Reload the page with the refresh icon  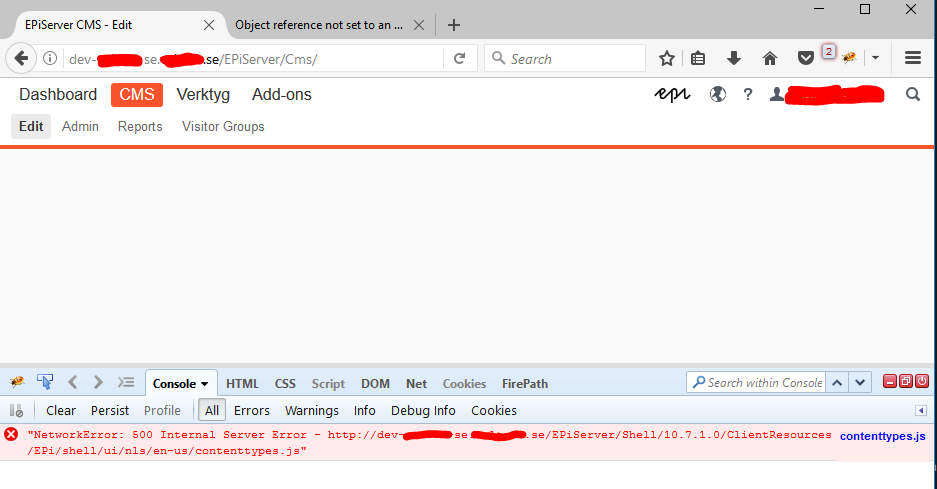tap(460, 59)
